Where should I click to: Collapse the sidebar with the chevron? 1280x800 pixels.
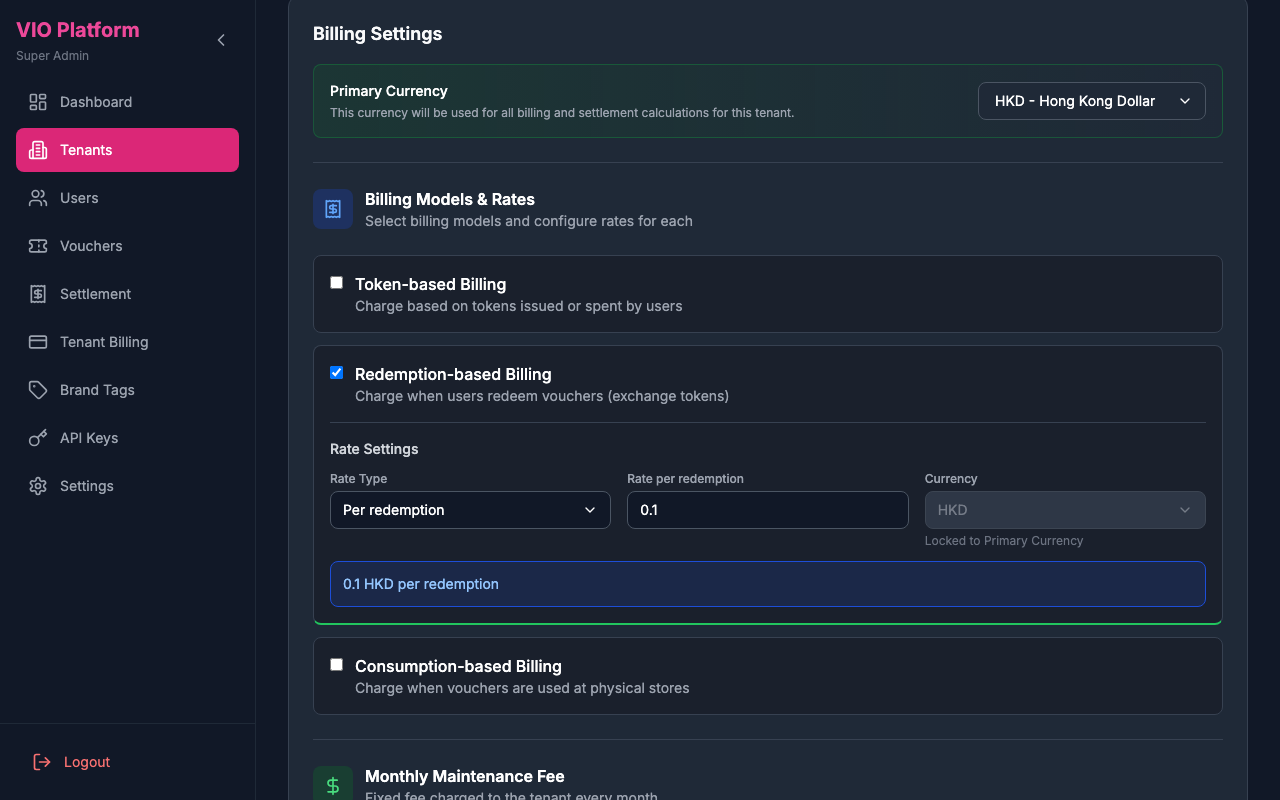pos(220,40)
